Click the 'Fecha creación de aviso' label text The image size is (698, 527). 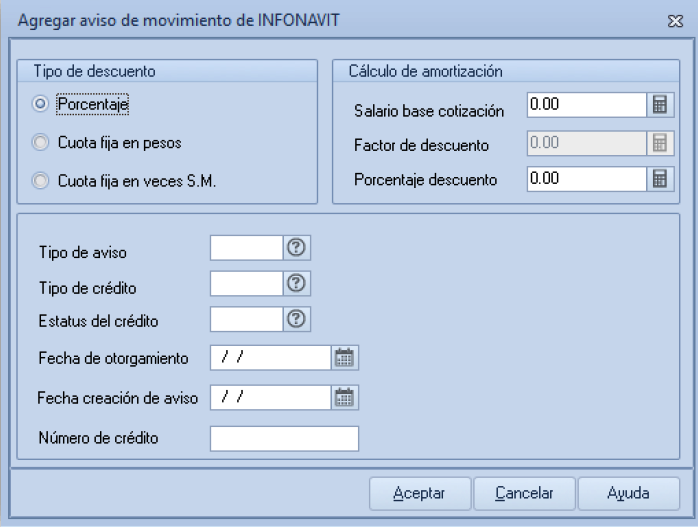(x=118, y=398)
